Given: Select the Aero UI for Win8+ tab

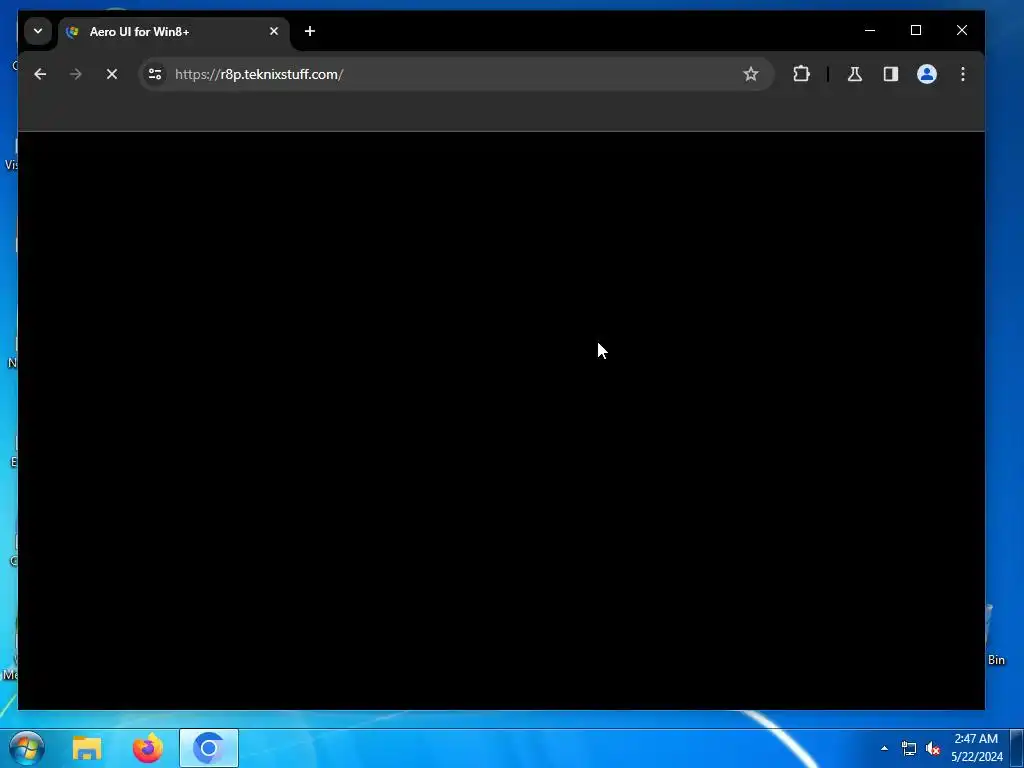Looking at the screenshot, I should [x=174, y=31].
